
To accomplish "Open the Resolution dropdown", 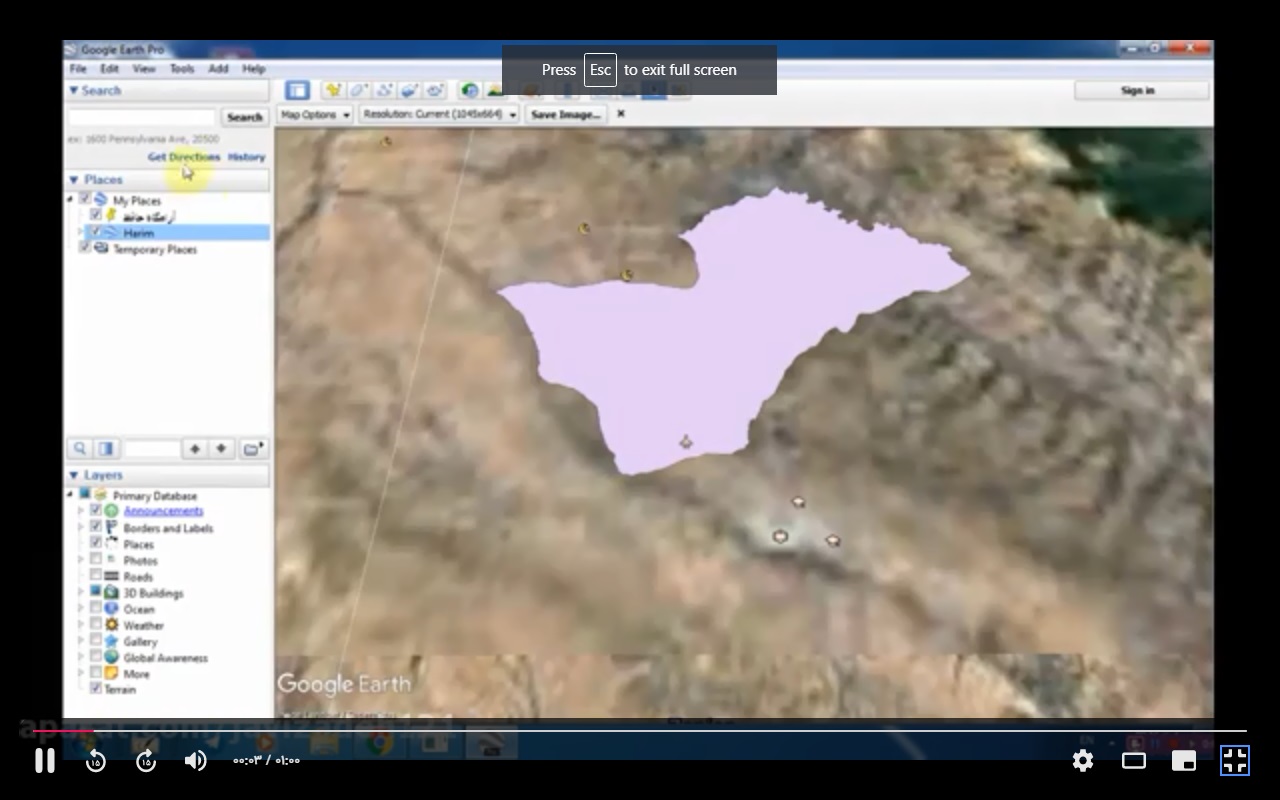I will pyautogui.click(x=440, y=114).
